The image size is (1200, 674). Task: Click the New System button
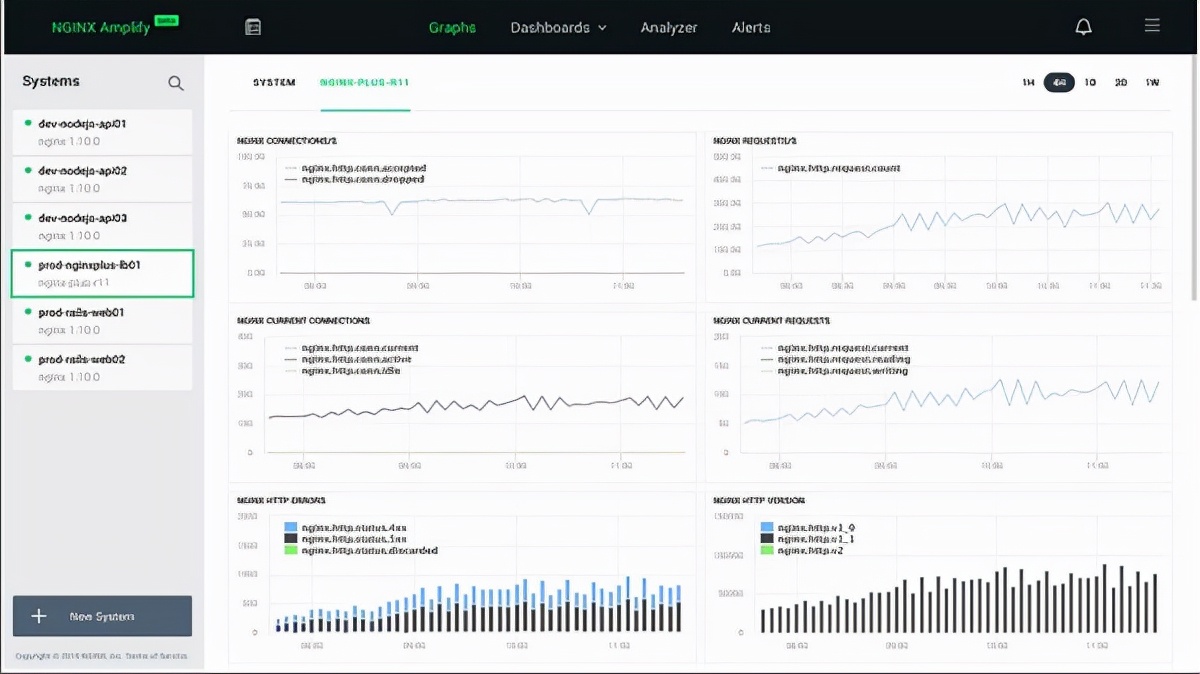tap(102, 616)
